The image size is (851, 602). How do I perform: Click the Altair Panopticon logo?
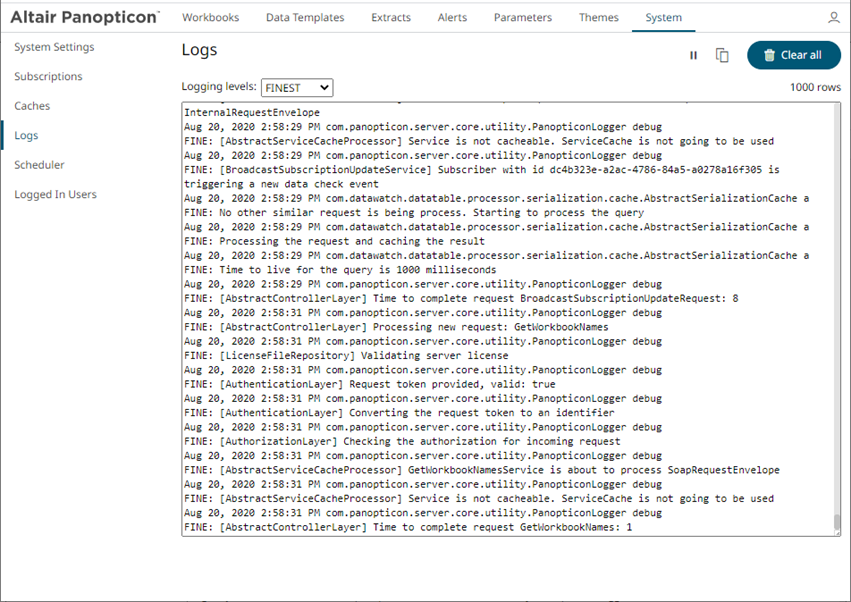coord(84,18)
